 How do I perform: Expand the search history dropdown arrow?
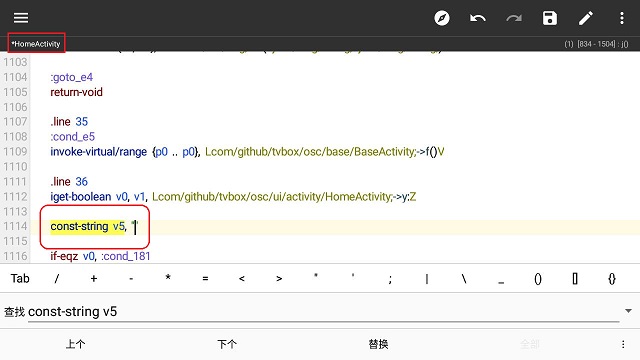pyautogui.click(x=628, y=311)
